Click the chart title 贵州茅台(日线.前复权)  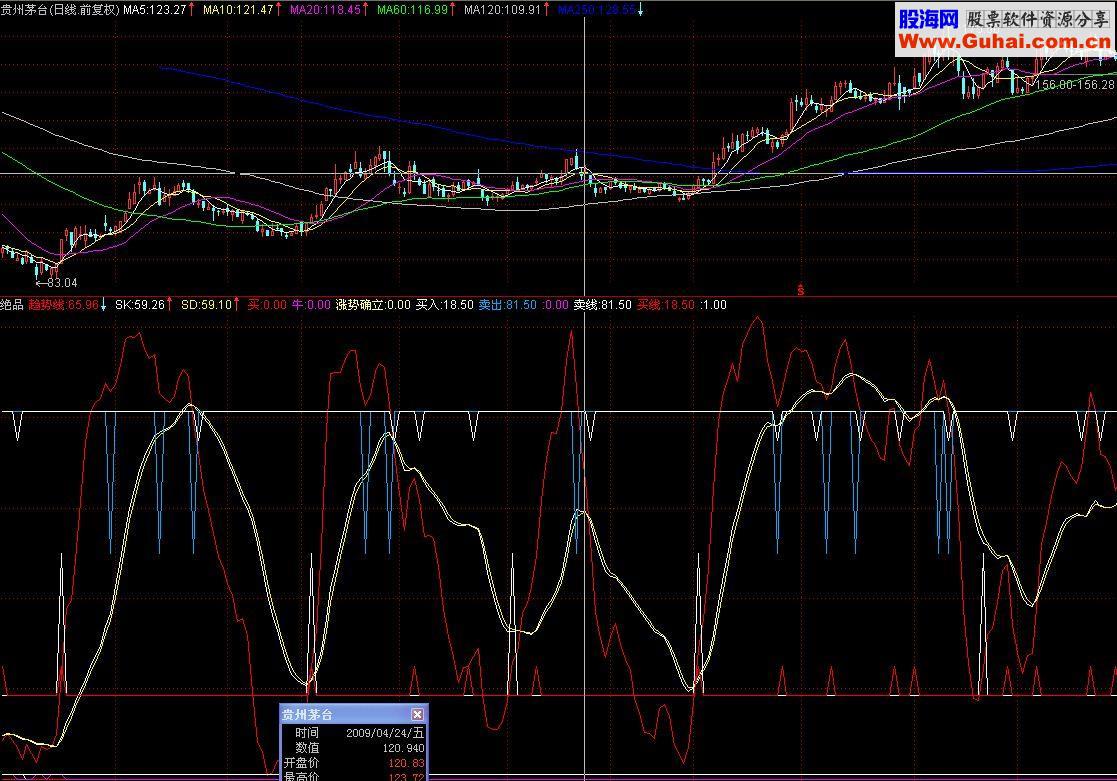(60, 9)
